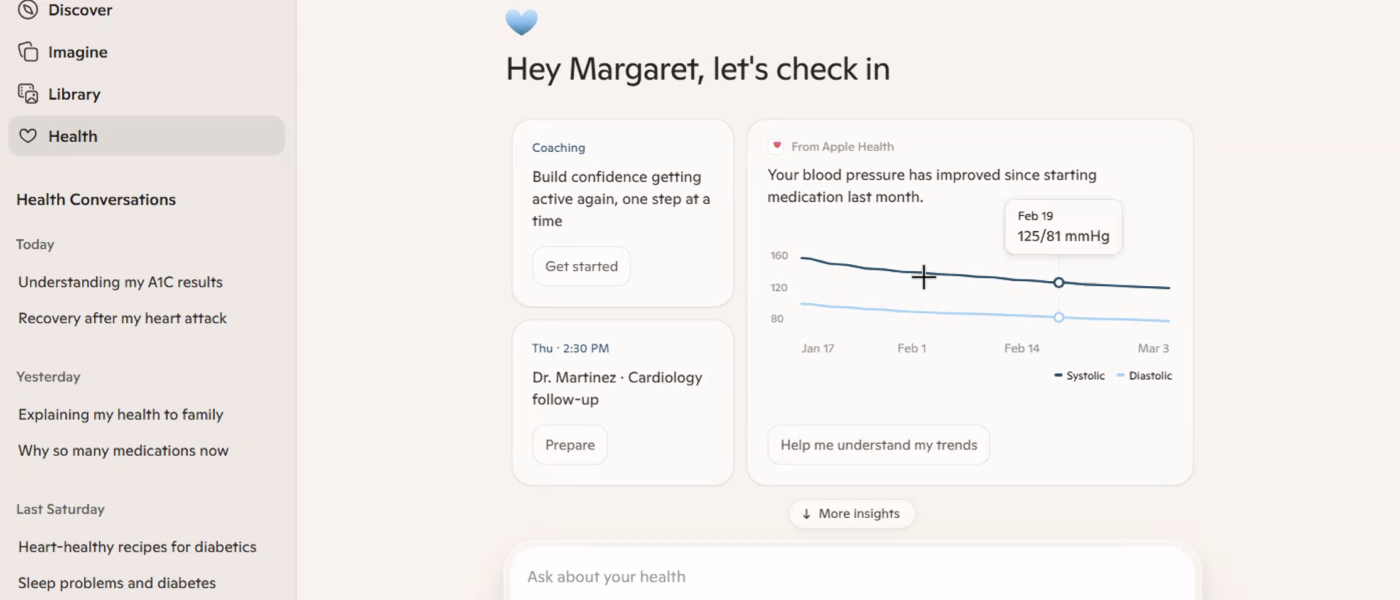Click the Library sidebar icon
The width and height of the screenshot is (1400, 600).
(27, 94)
